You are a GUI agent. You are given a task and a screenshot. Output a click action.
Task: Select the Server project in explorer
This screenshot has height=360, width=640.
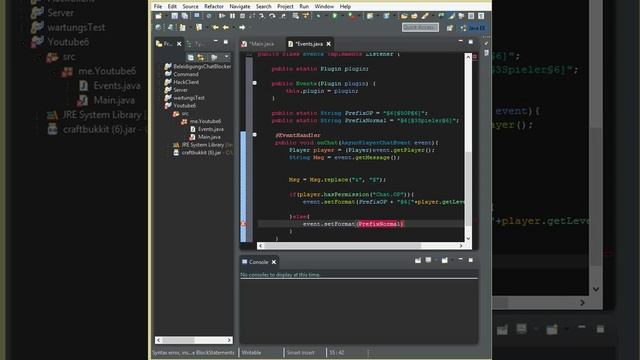[x=176, y=90]
